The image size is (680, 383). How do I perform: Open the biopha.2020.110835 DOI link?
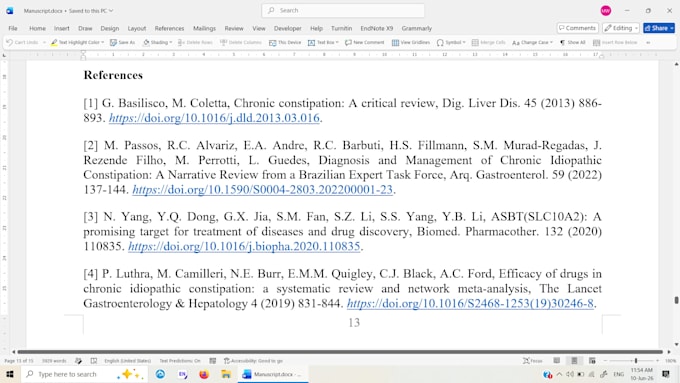tap(244, 246)
